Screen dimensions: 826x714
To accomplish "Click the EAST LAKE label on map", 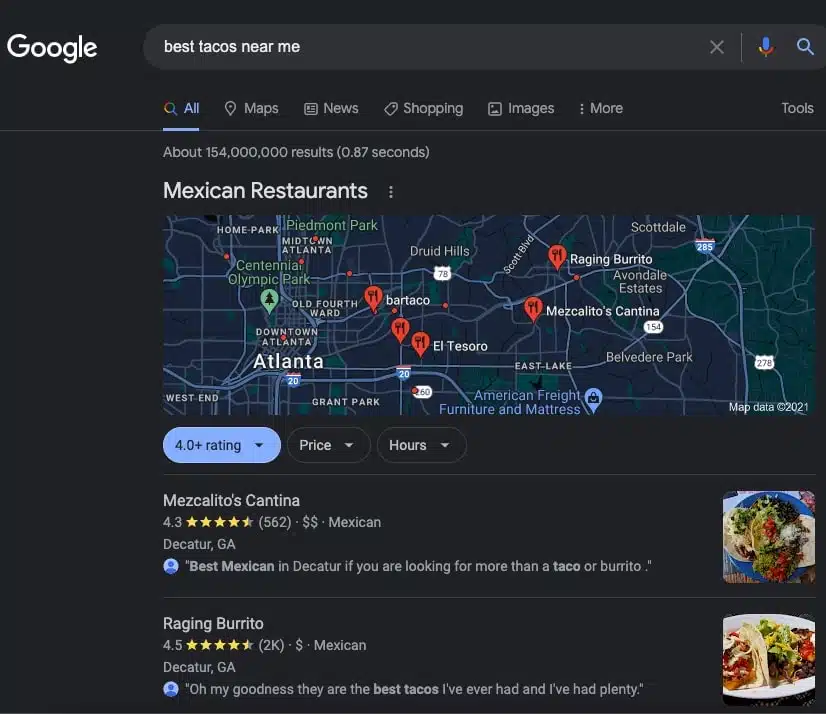I will (543, 366).
